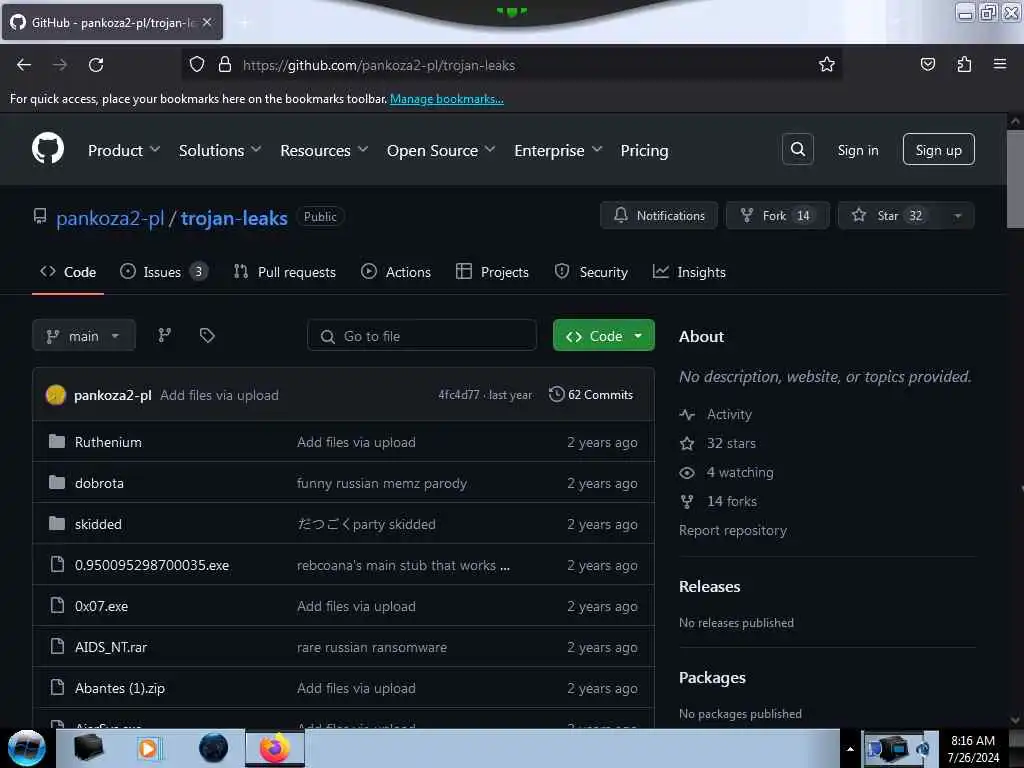
Task: Click the Notifications button
Action: coord(658,216)
